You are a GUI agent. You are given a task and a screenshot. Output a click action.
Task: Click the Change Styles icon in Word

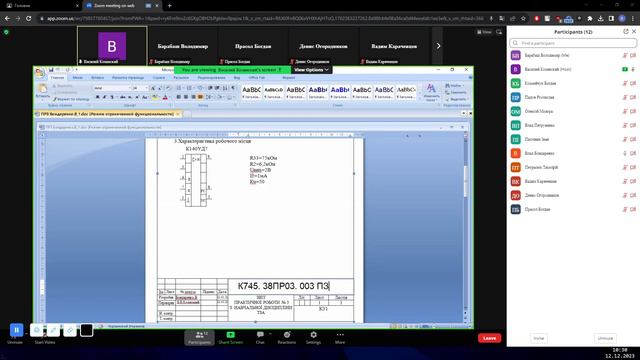click(431, 91)
